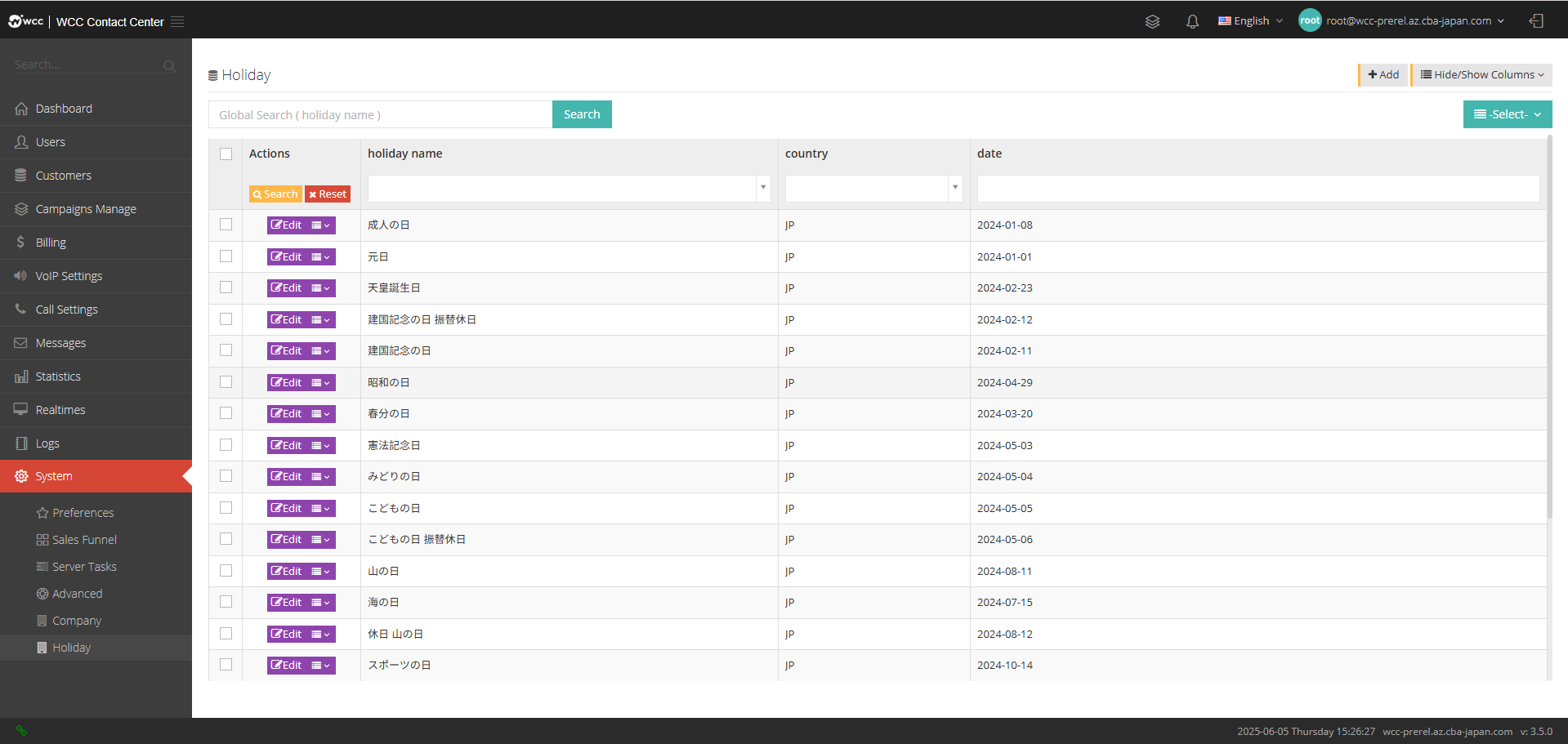Screen dimensions: 1568x744
Task: Open Sales Funnel under System
Action: 96,540
